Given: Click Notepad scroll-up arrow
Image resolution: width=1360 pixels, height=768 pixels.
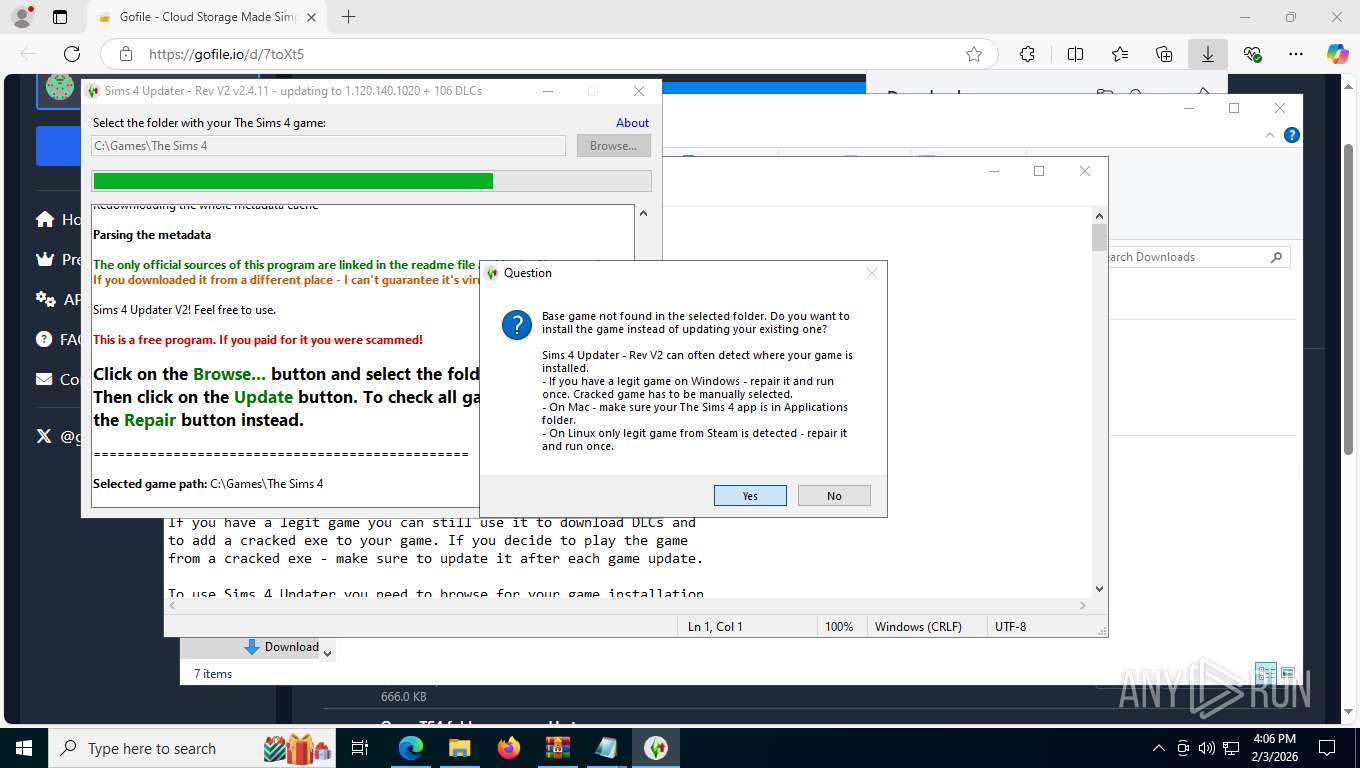Looking at the screenshot, I should tap(1100, 215).
